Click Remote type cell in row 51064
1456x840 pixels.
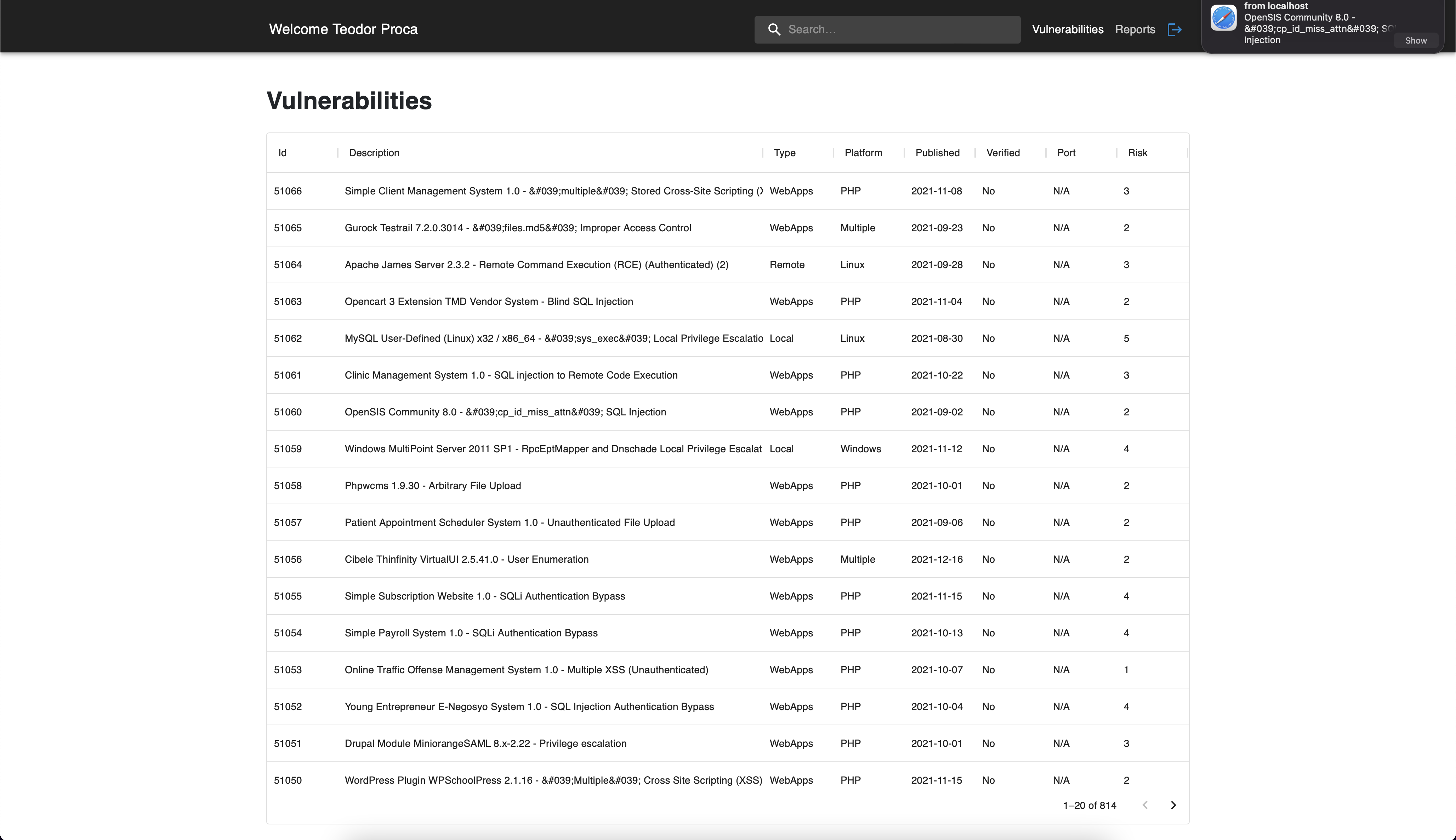click(787, 265)
